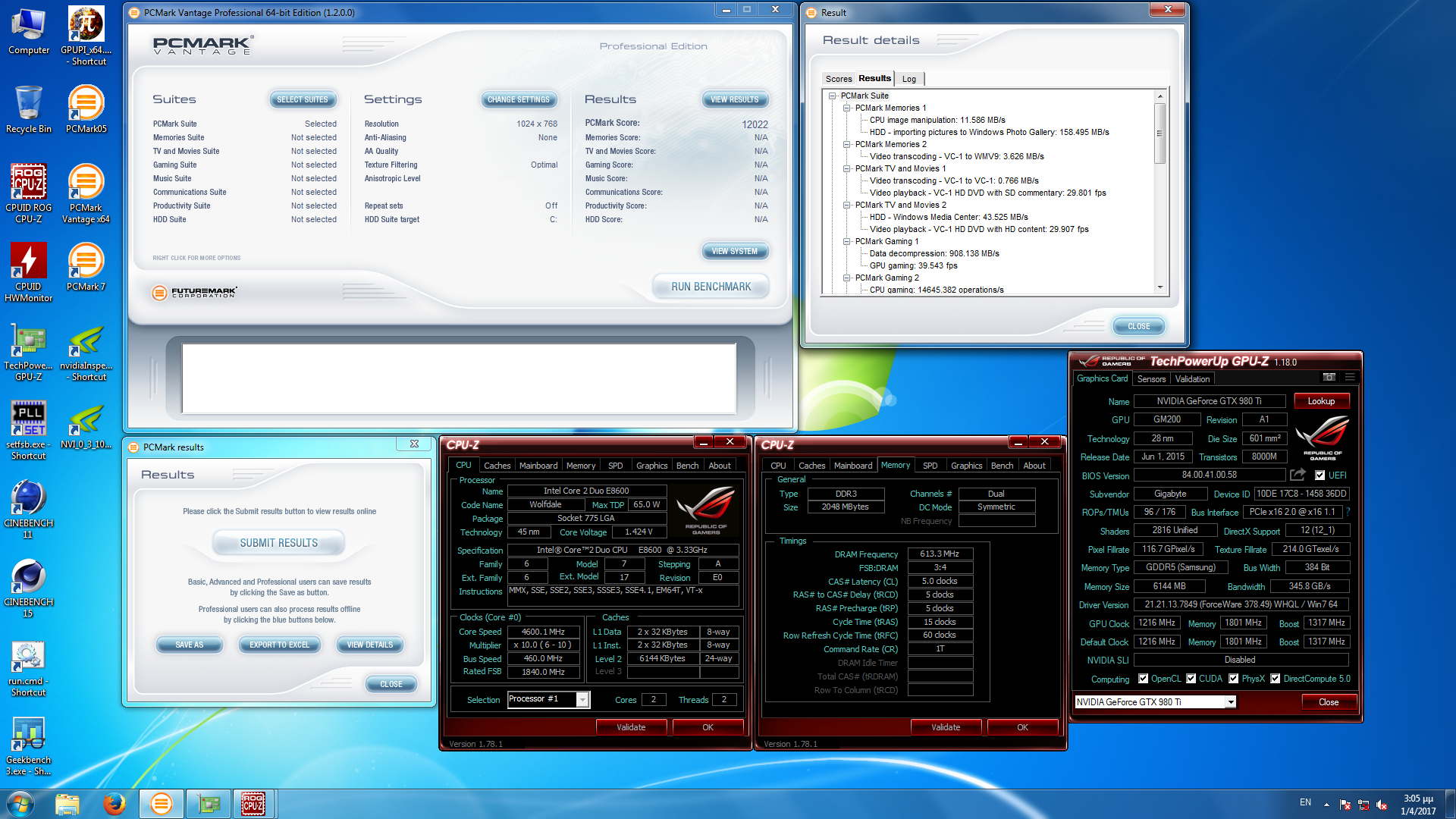Toggle the CUDA checkbox
Screen dimensions: 1456x819
click(1191, 679)
